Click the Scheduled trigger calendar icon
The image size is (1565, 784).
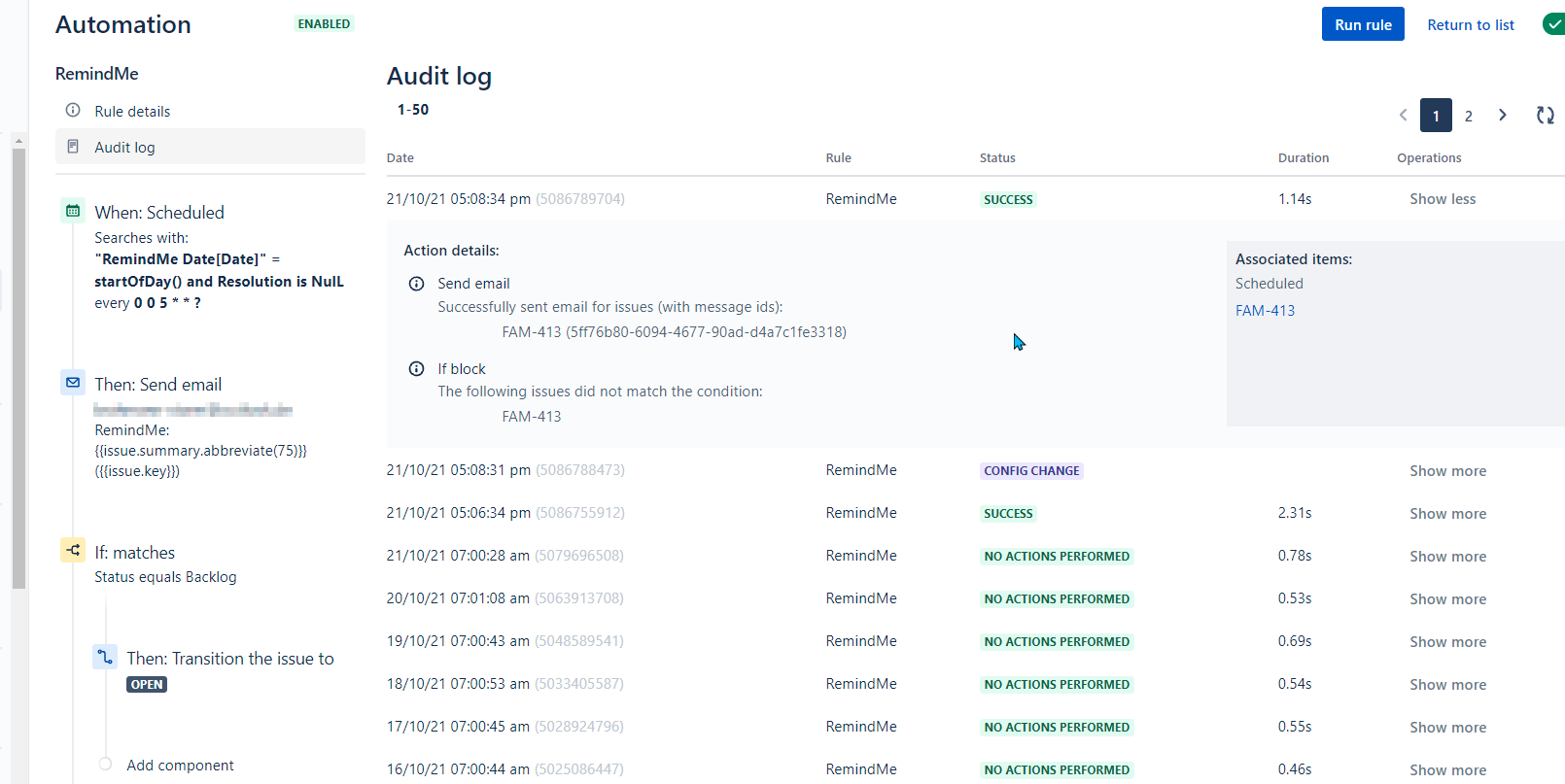point(73,211)
